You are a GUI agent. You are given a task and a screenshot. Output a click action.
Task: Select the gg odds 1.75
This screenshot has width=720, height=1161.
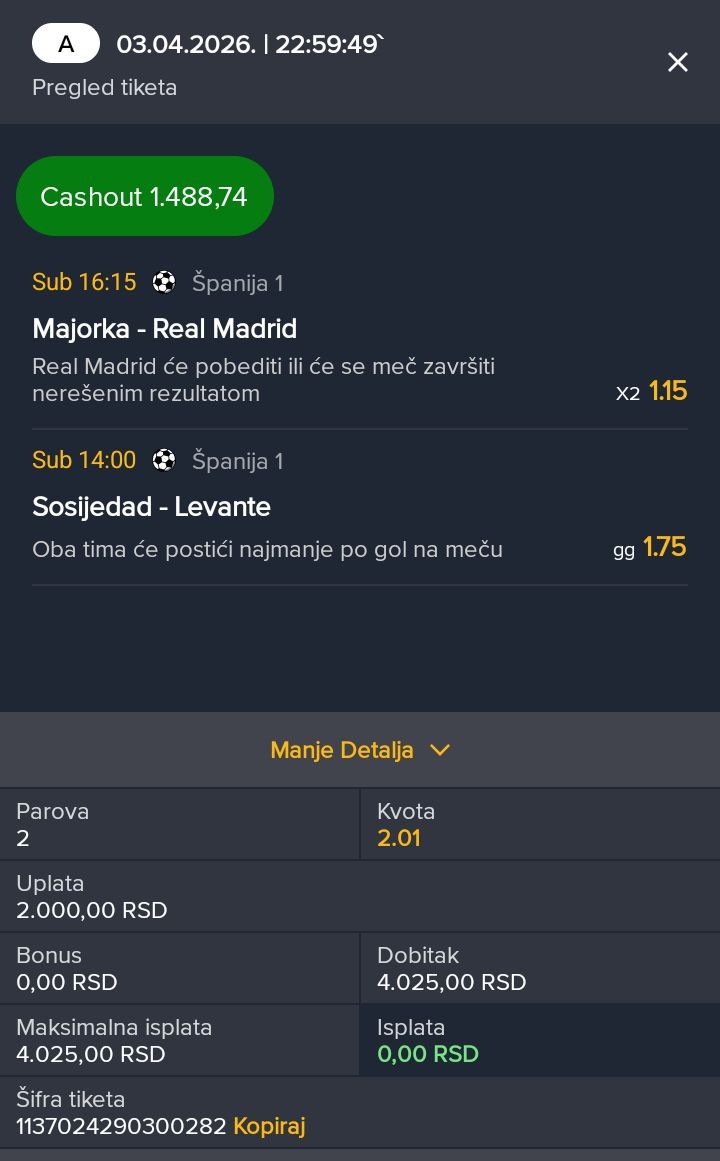click(664, 547)
